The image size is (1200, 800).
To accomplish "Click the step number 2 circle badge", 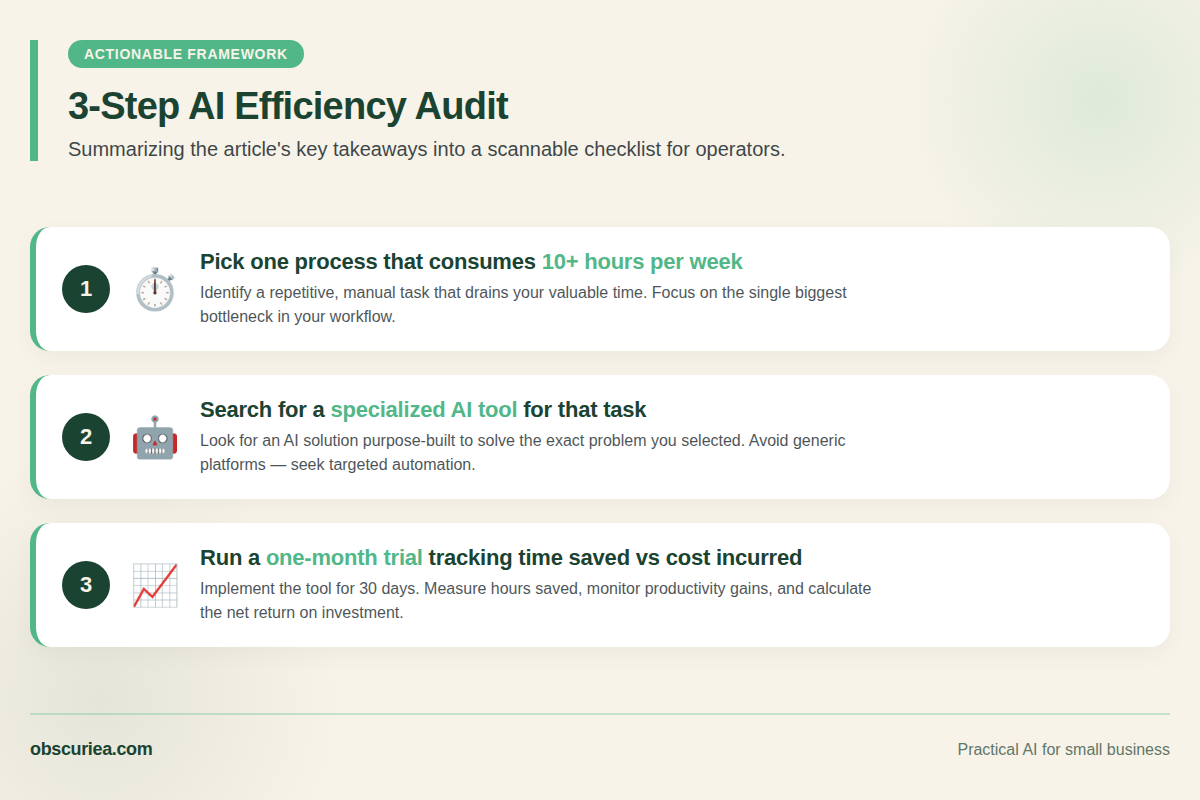I will coord(86,437).
